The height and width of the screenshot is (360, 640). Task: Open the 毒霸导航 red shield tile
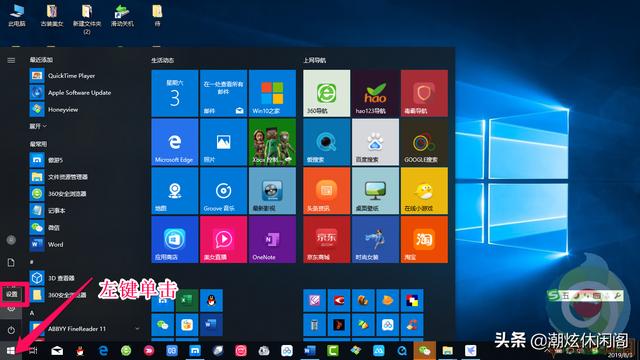424,93
